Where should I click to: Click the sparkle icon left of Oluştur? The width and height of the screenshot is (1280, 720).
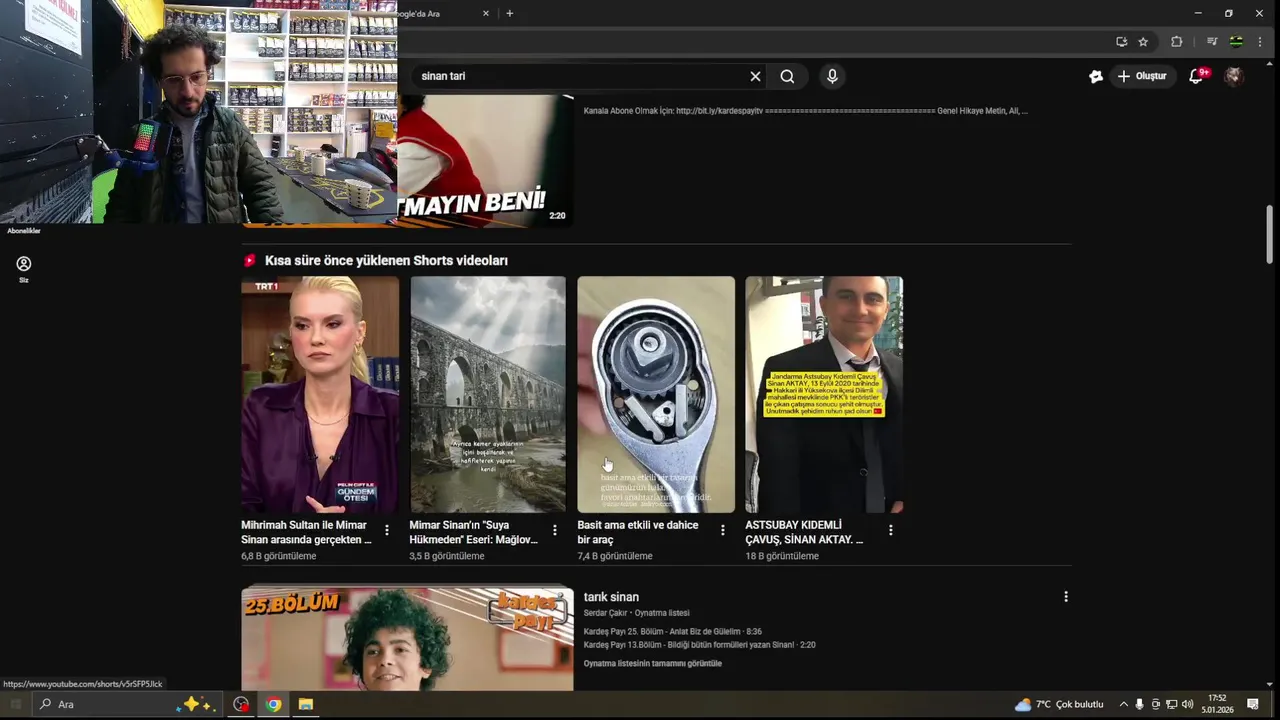(1096, 76)
